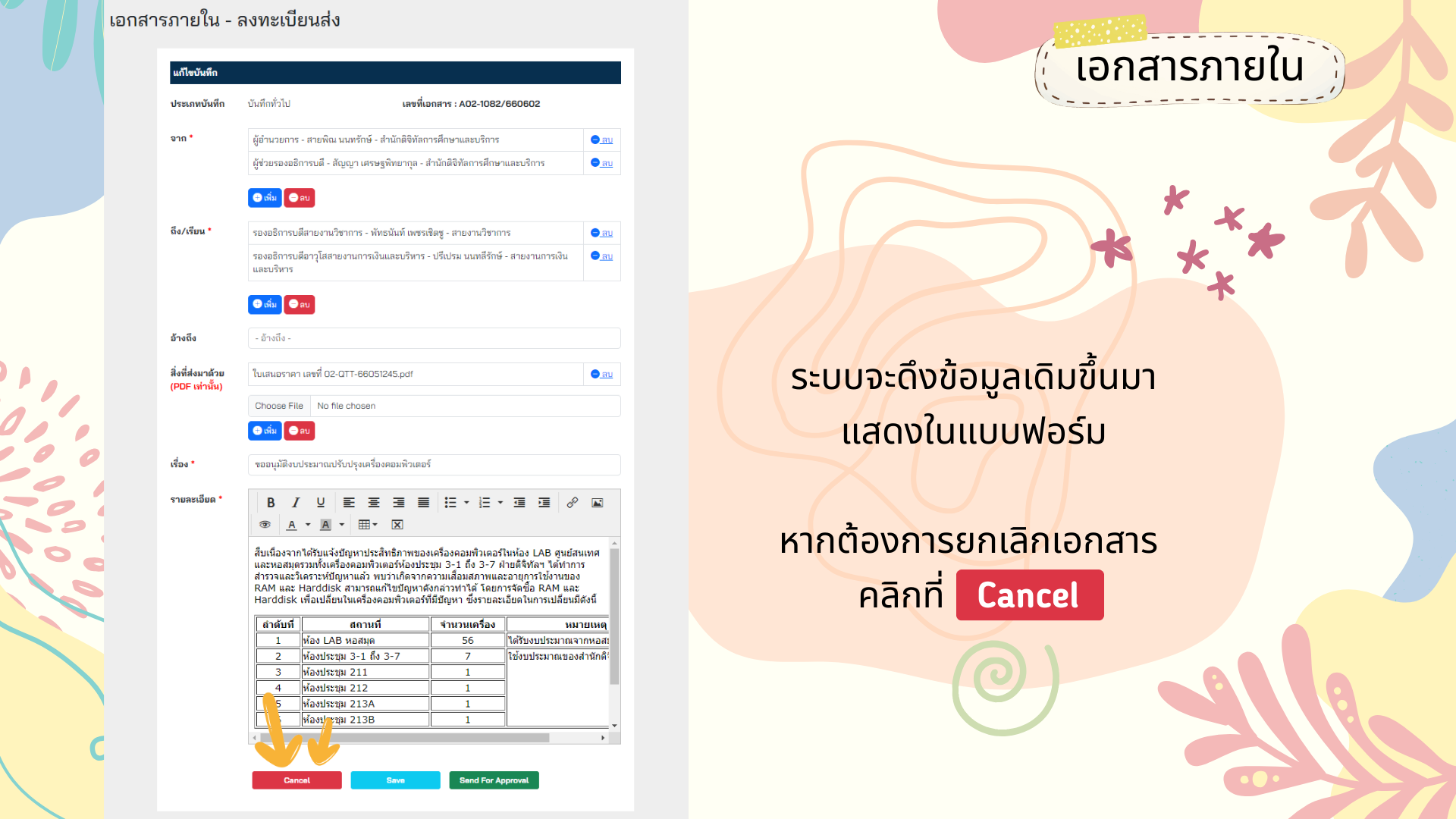1456x819 pixels.
Task: Align text right in the editor
Action: (x=399, y=503)
